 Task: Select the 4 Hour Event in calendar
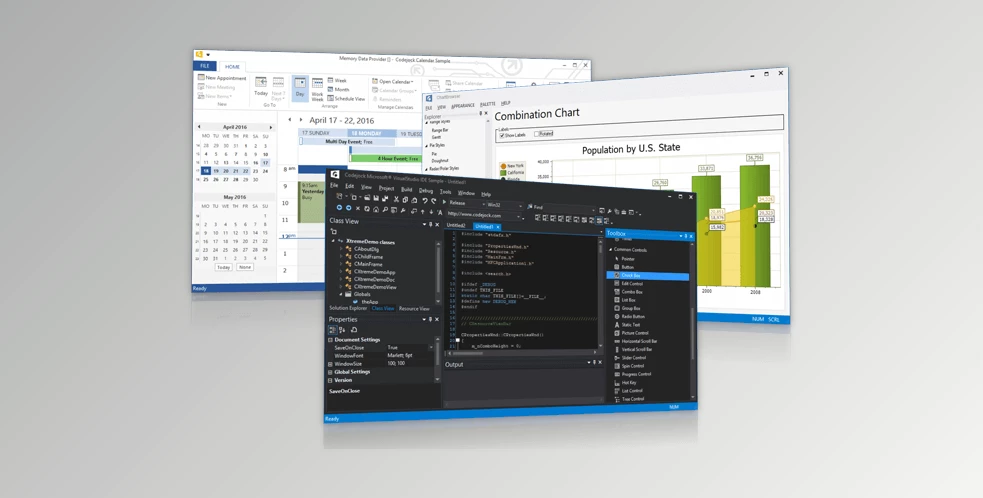click(x=386, y=159)
